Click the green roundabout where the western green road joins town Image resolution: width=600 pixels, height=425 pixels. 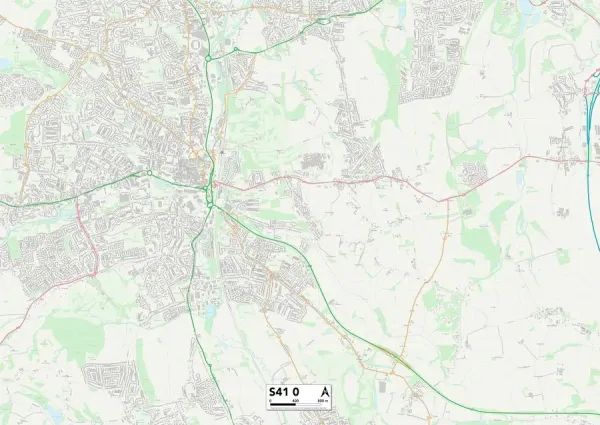pos(149,173)
